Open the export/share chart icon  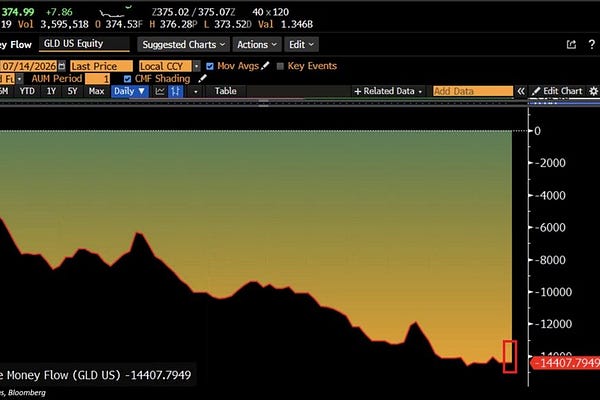[571, 44]
